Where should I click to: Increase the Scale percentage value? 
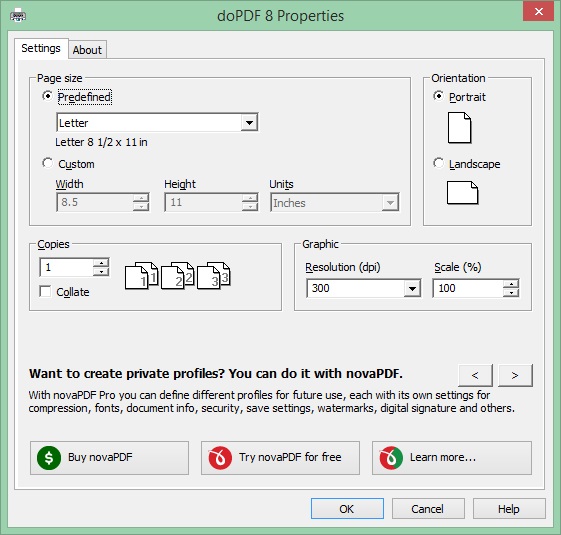(511, 284)
